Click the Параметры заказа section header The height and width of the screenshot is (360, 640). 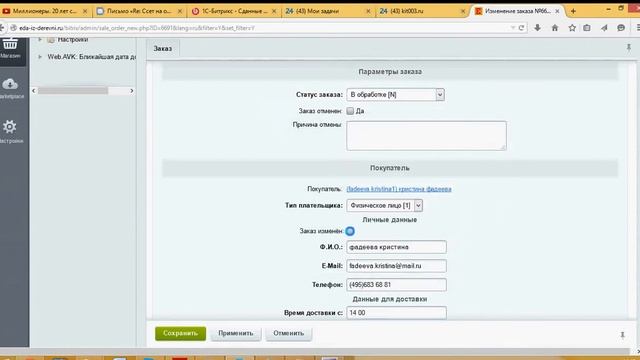click(390, 71)
